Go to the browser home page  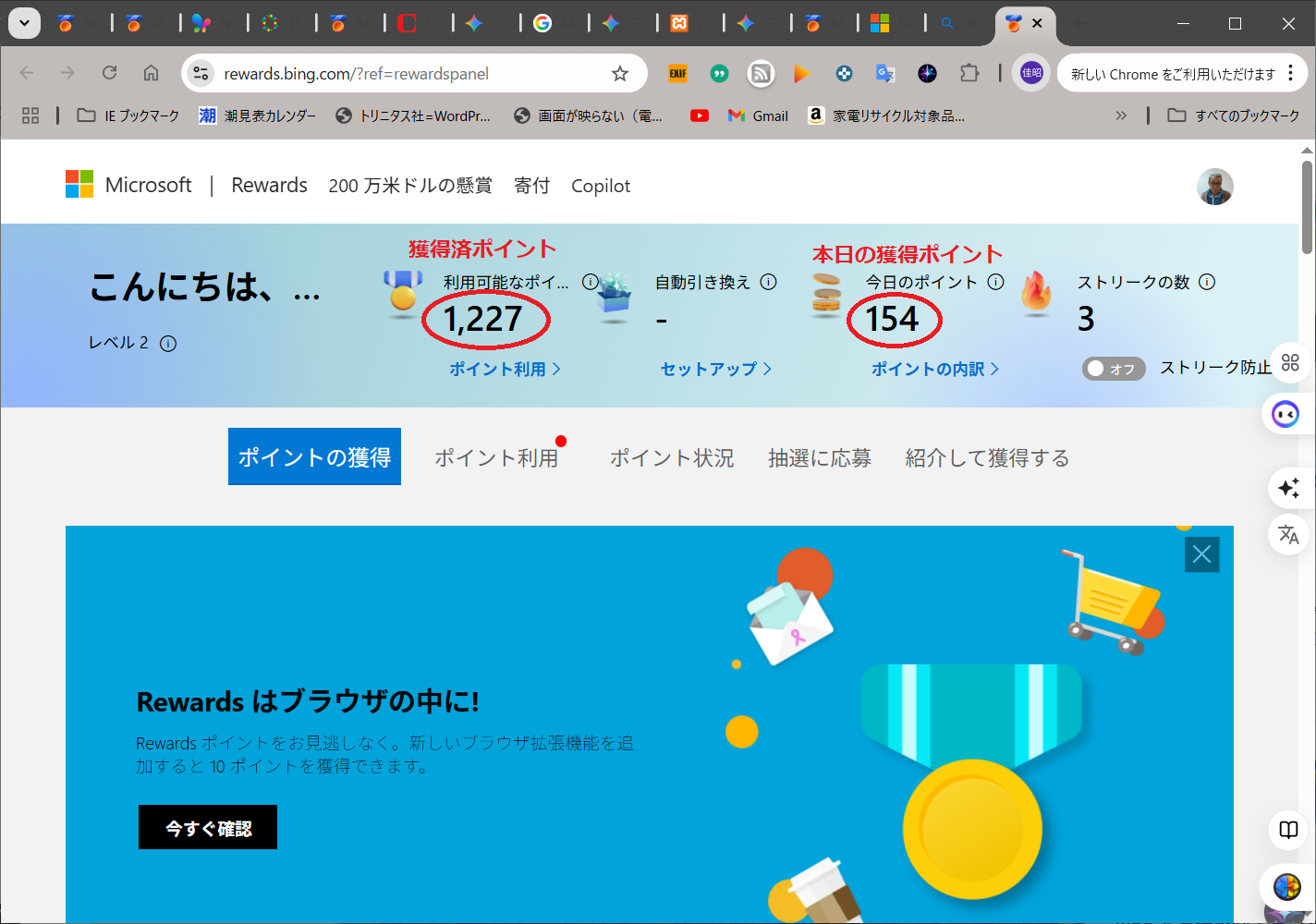tap(151, 73)
